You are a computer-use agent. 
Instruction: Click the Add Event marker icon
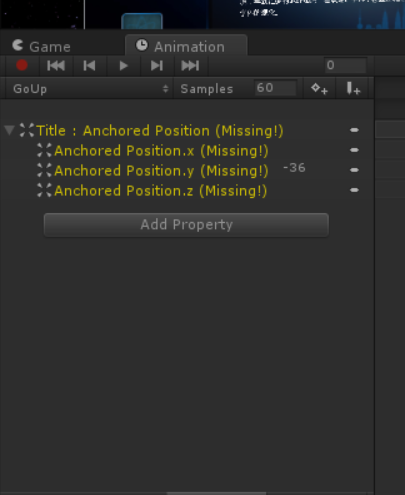click(353, 89)
